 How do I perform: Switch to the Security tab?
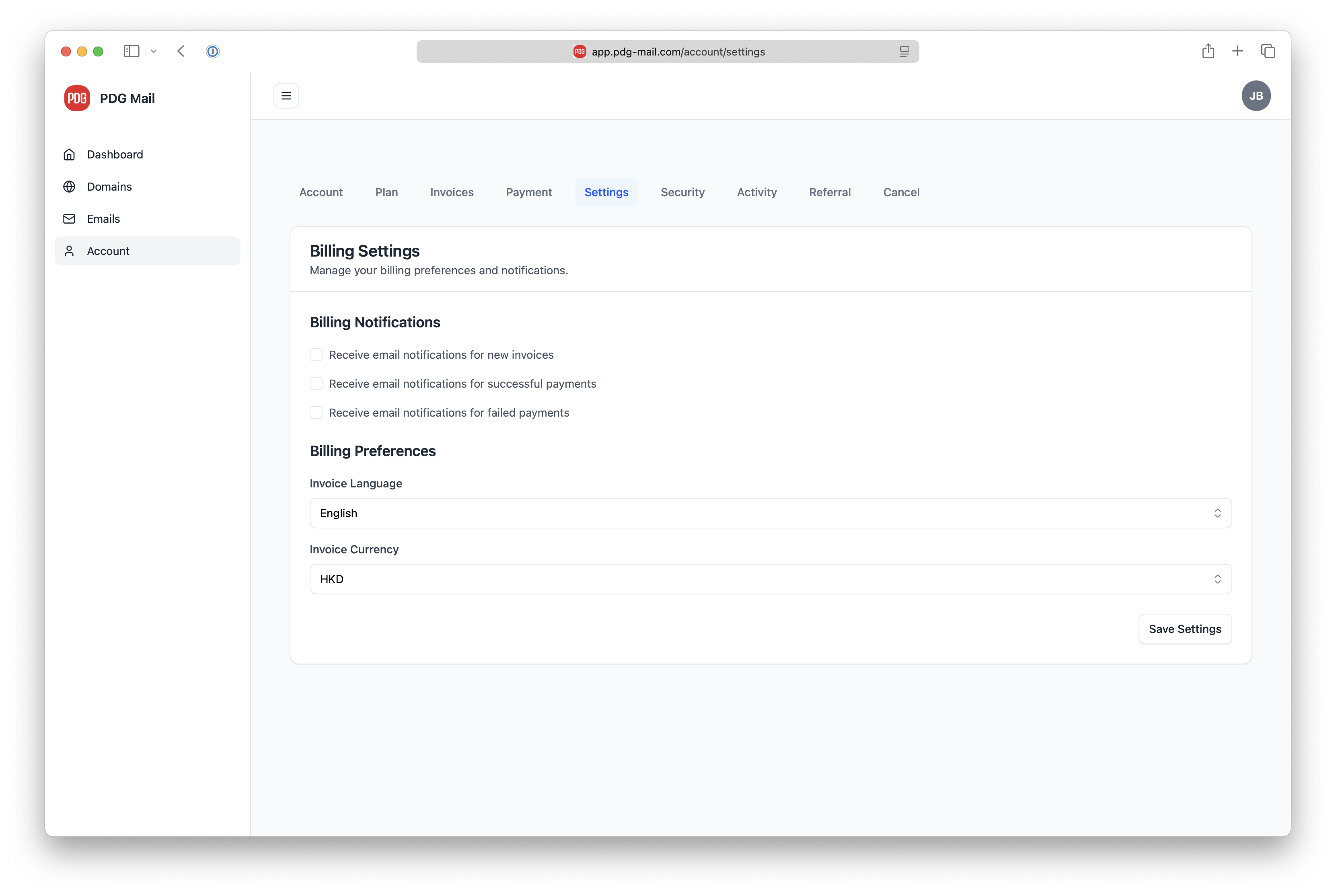coord(683,192)
